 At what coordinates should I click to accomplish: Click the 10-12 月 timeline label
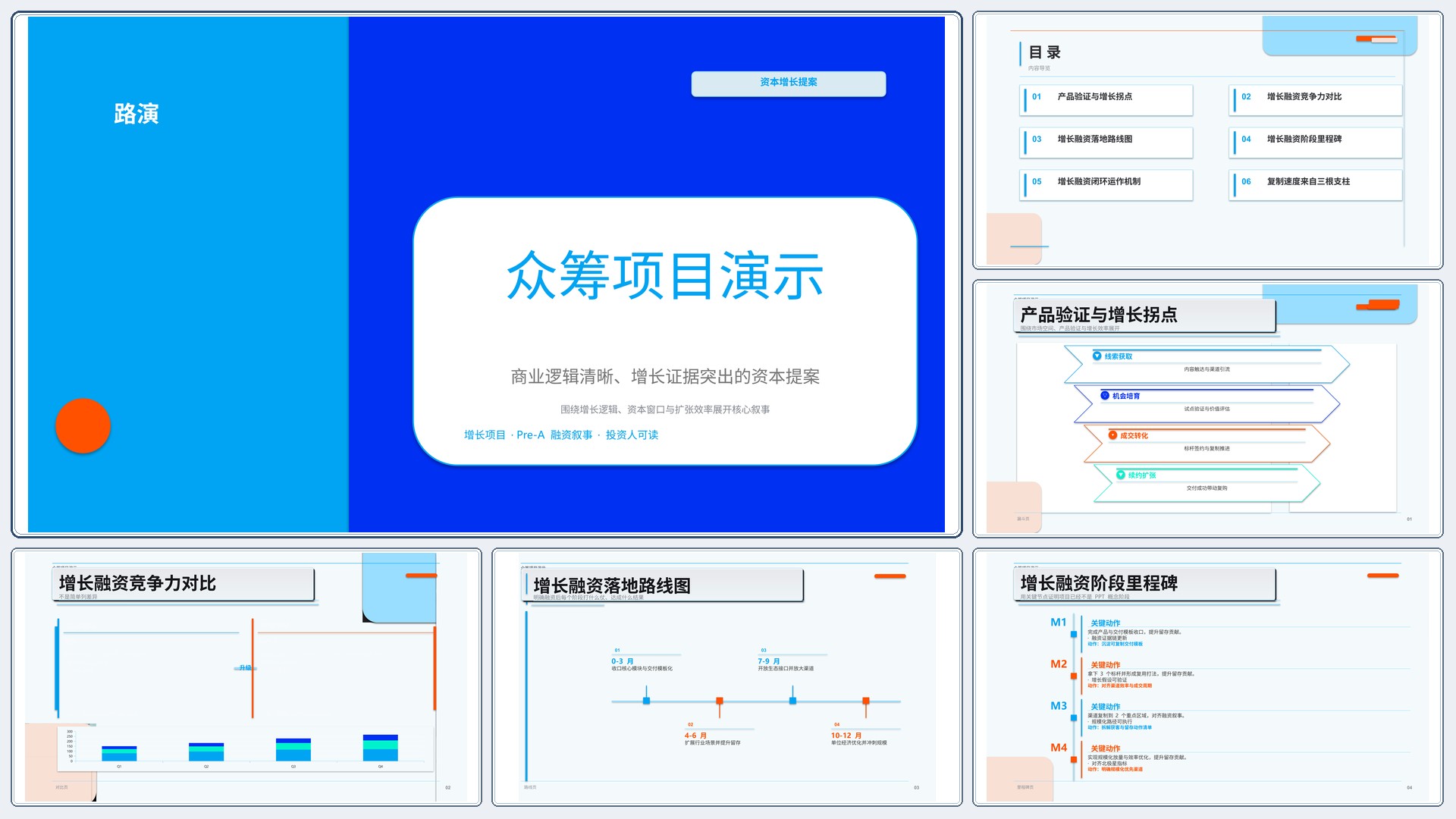[x=846, y=736]
